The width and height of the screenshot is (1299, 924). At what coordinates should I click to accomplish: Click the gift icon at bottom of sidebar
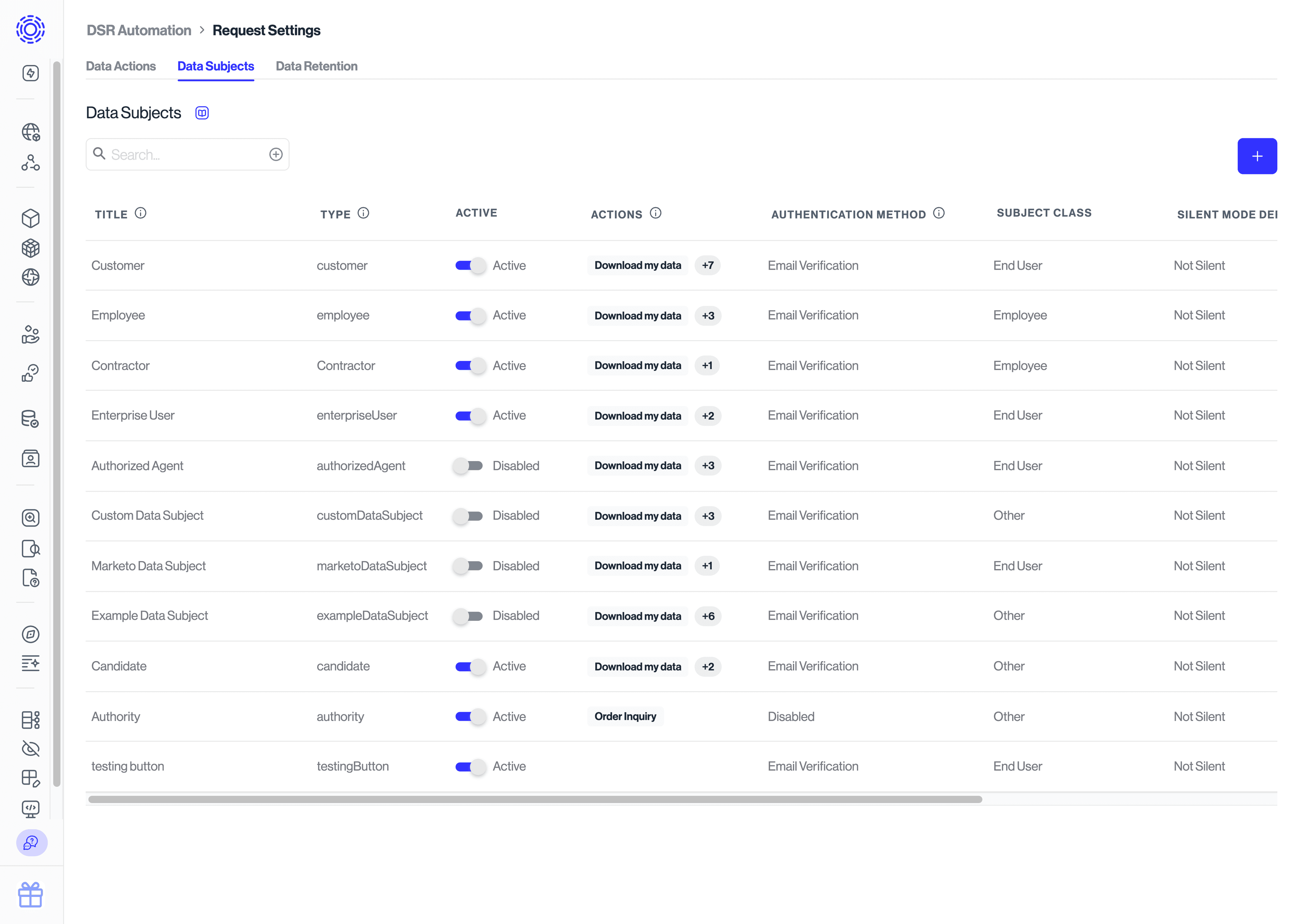[x=31, y=895]
